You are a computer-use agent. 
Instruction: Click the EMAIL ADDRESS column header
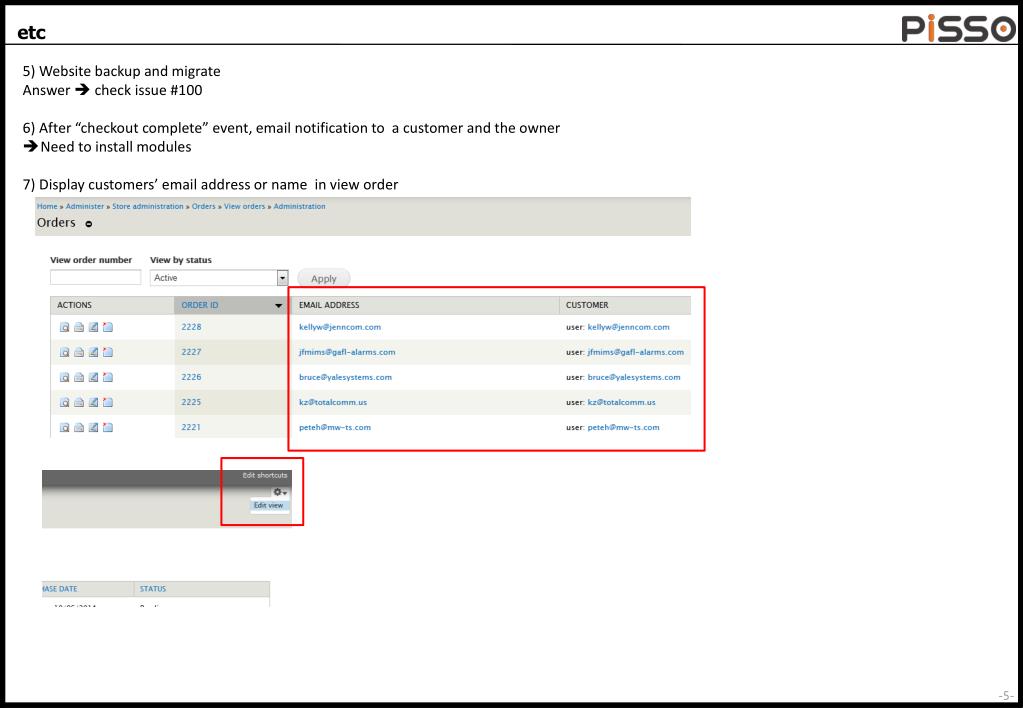click(329, 305)
